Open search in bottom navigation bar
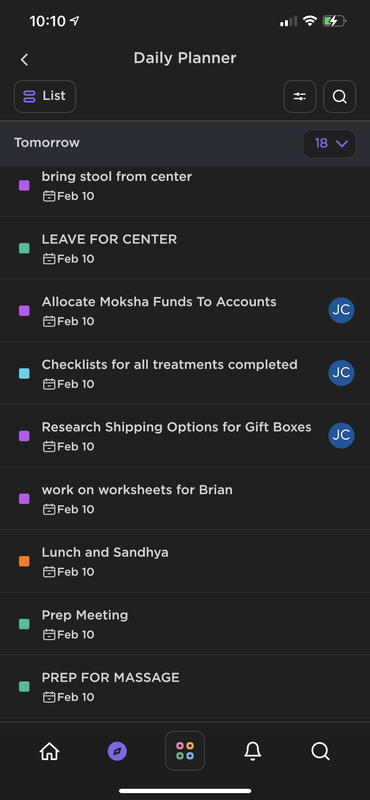The image size is (370, 800). [x=320, y=751]
